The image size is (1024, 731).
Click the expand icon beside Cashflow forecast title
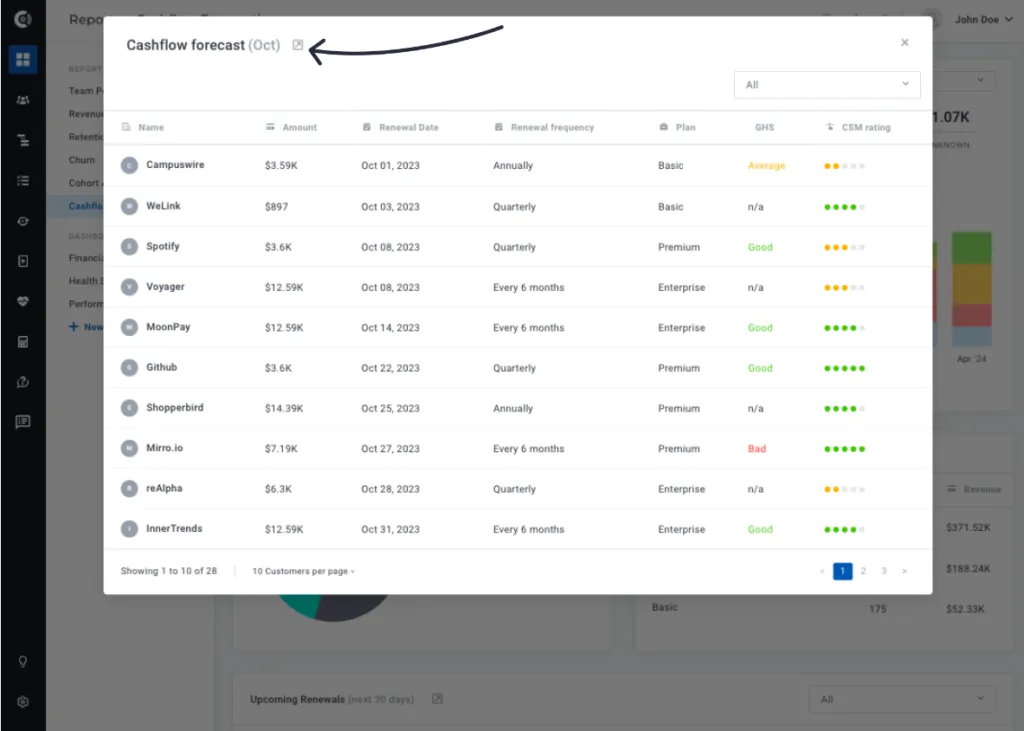pos(298,45)
